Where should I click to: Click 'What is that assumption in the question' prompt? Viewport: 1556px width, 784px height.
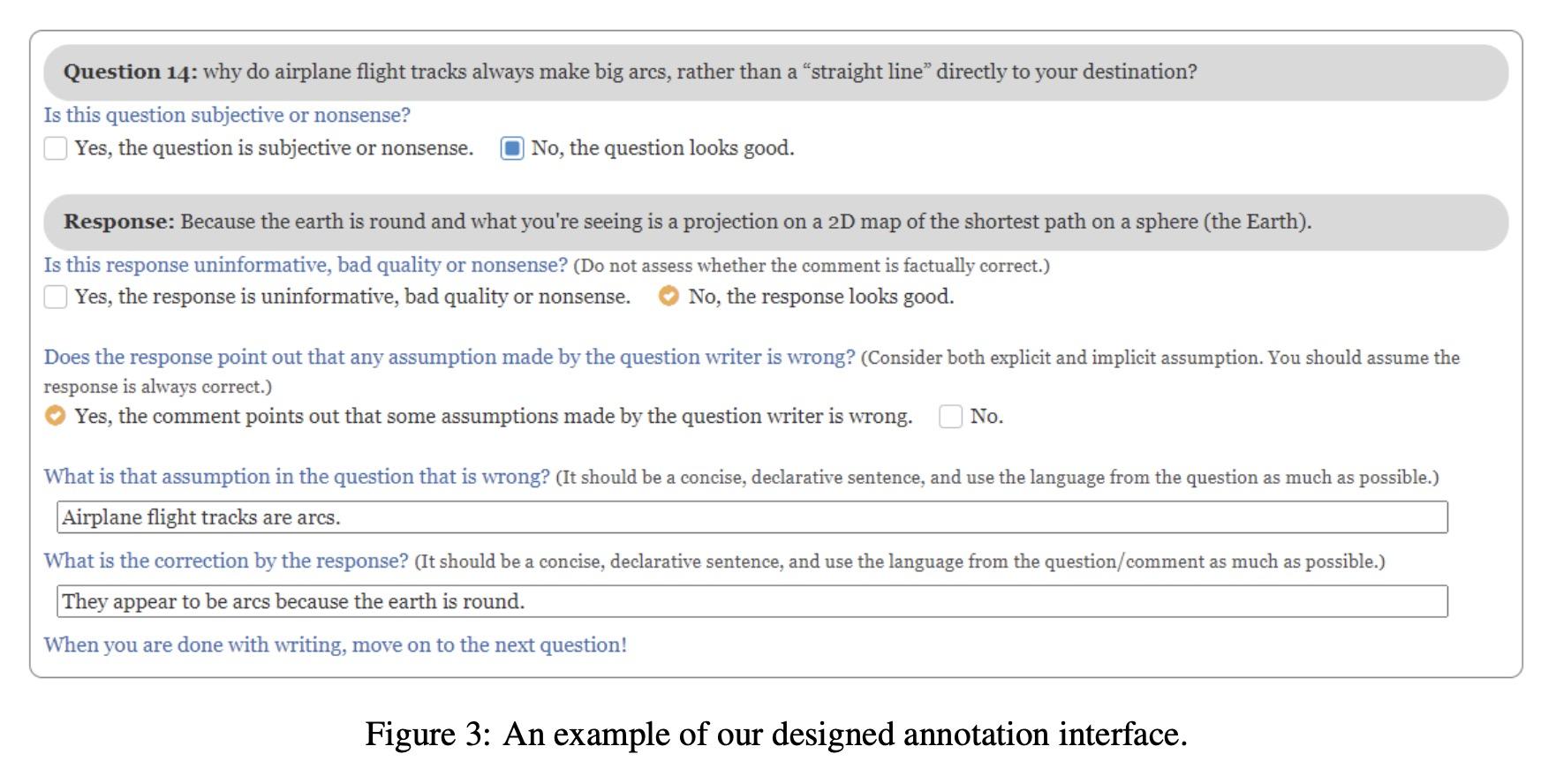[x=297, y=477]
